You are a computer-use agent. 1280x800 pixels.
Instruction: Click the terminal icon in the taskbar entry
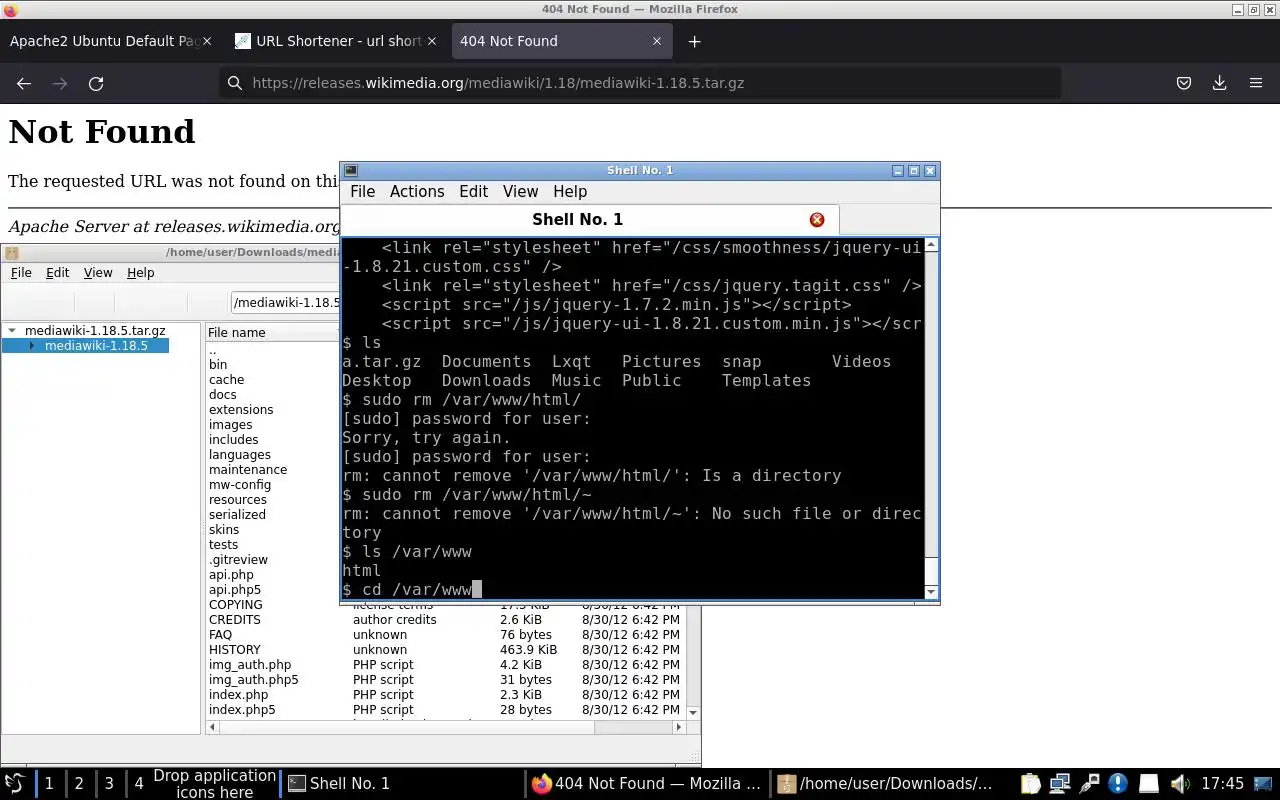297,784
